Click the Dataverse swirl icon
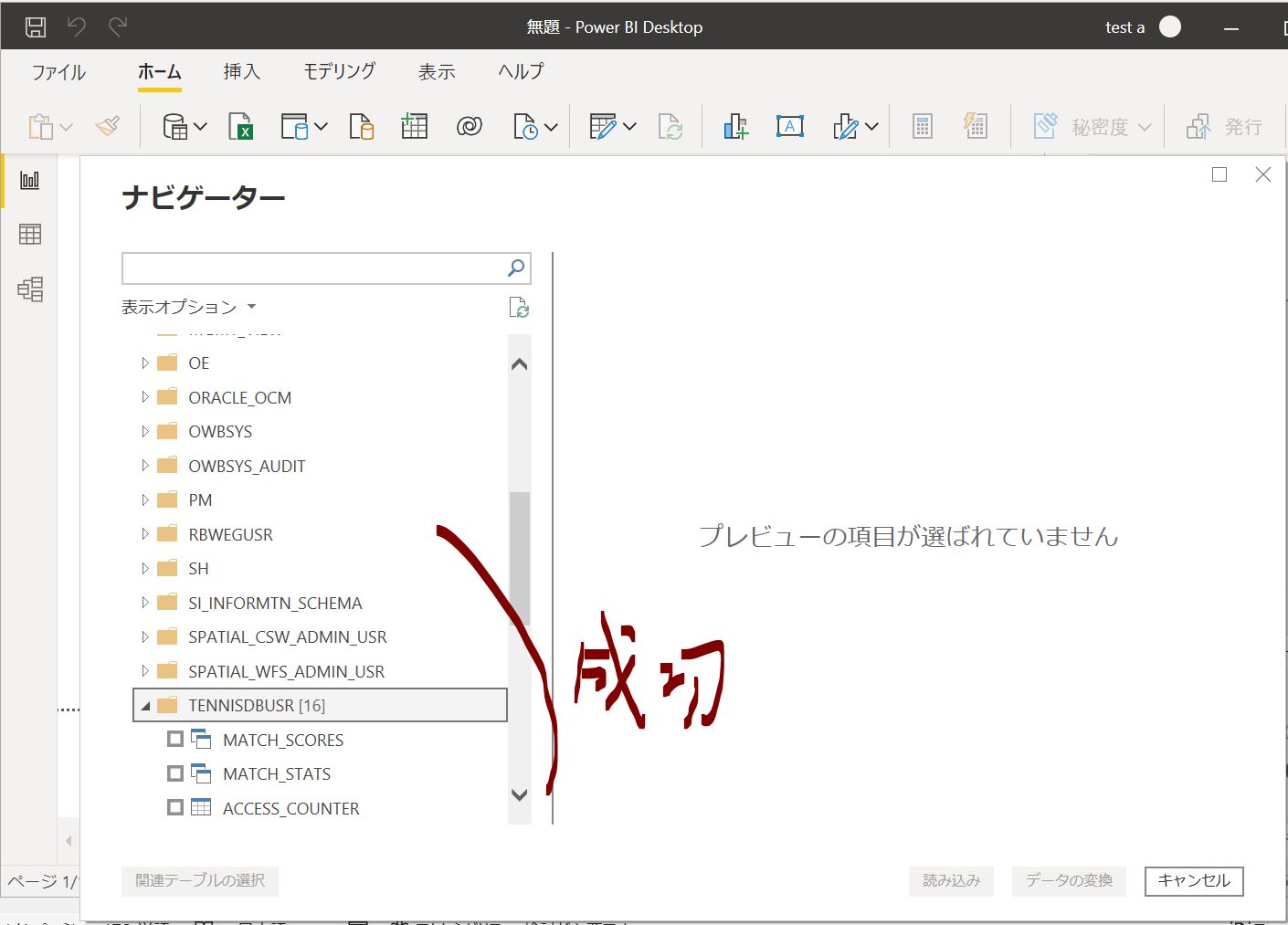This screenshot has width=1288, height=925. pyautogui.click(x=469, y=126)
